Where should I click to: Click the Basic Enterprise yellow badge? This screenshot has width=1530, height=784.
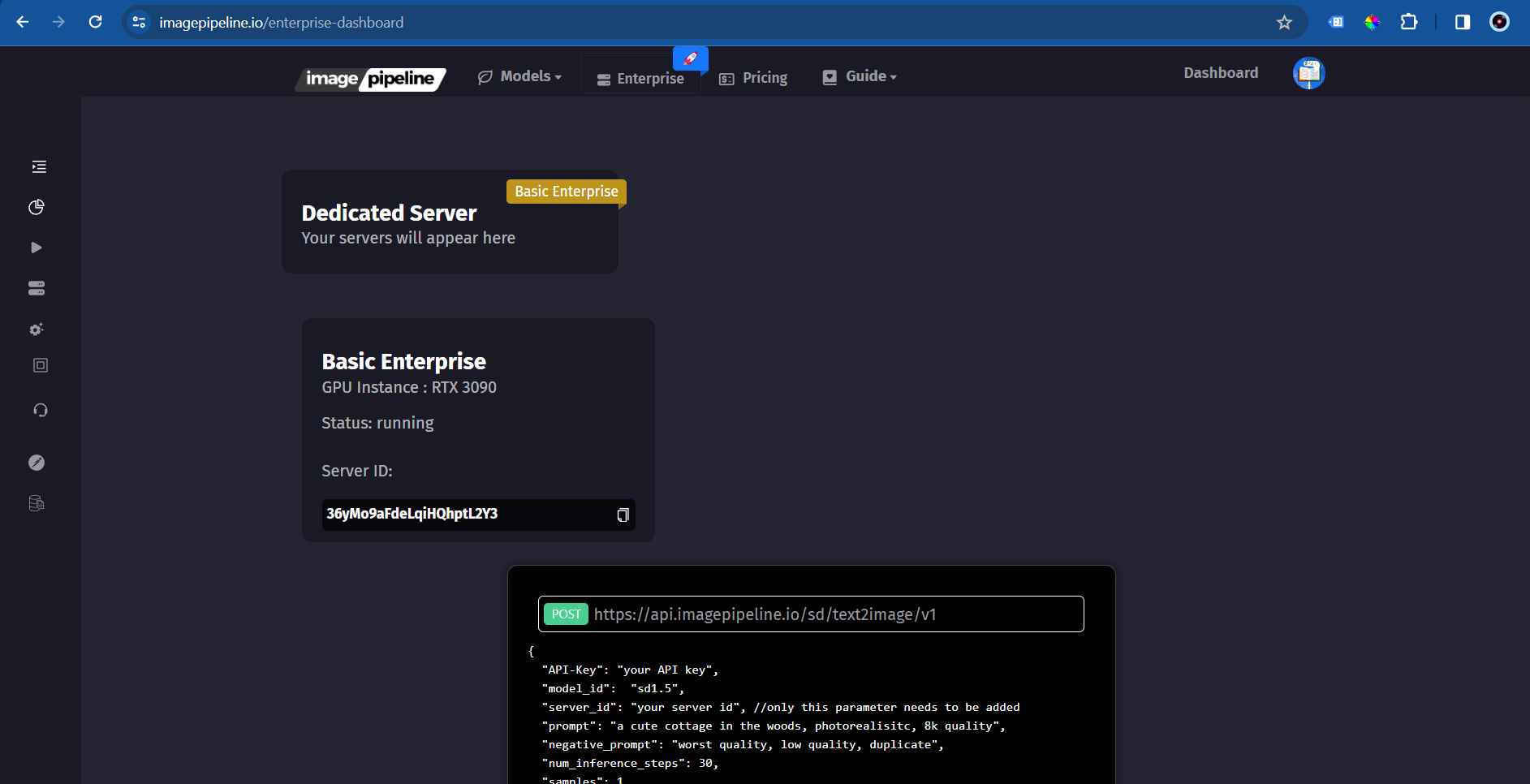pos(567,192)
